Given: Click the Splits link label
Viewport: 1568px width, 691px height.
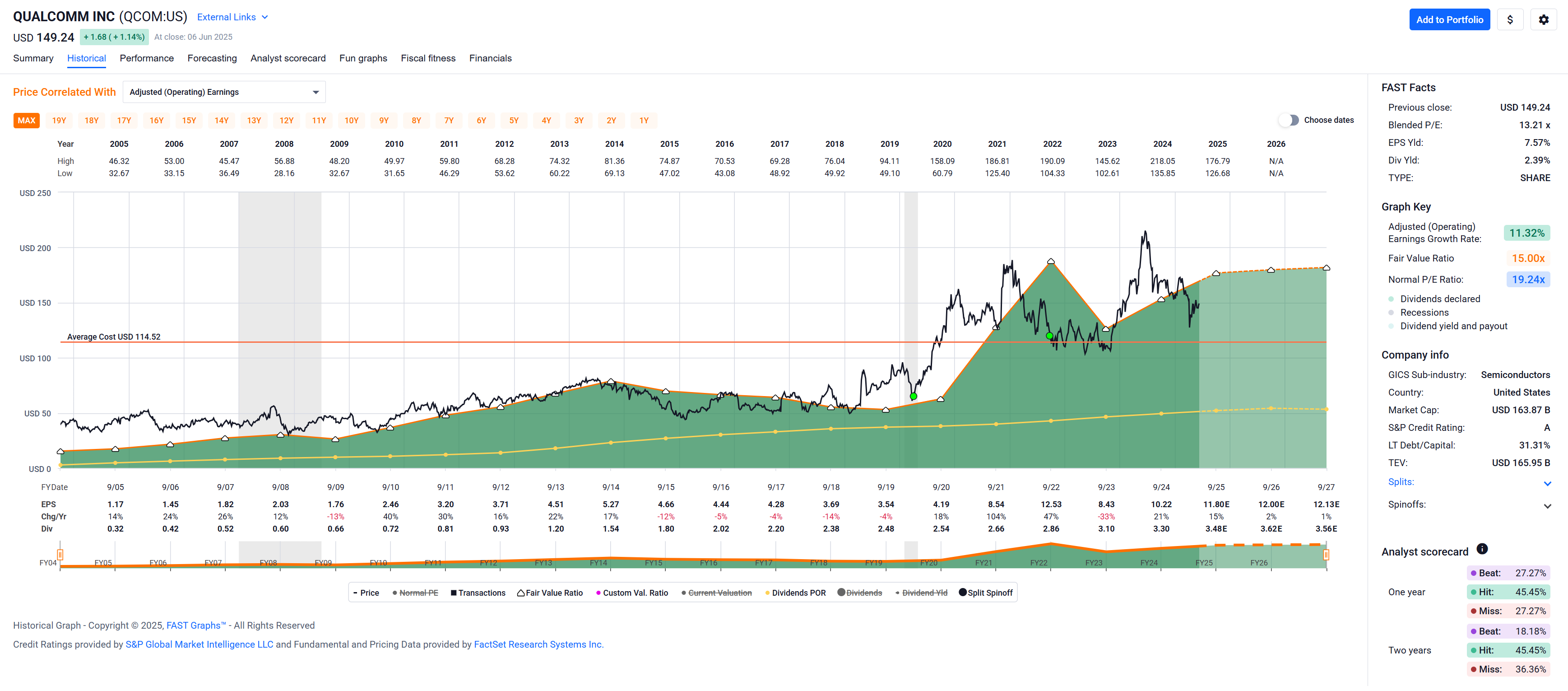Looking at the screenshot, I should pyautogui.click(x=1401, y=481).
